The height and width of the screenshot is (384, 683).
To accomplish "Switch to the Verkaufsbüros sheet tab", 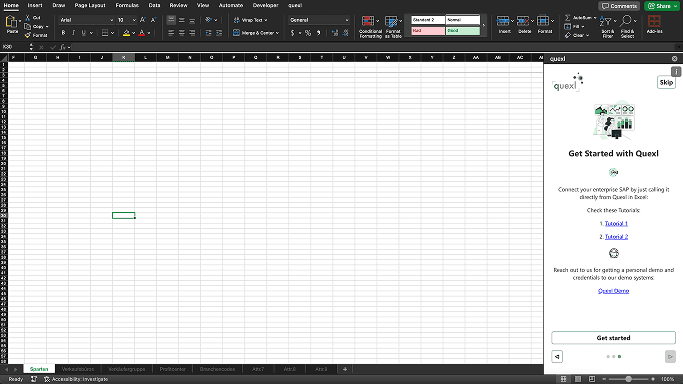I will (78, 369).
